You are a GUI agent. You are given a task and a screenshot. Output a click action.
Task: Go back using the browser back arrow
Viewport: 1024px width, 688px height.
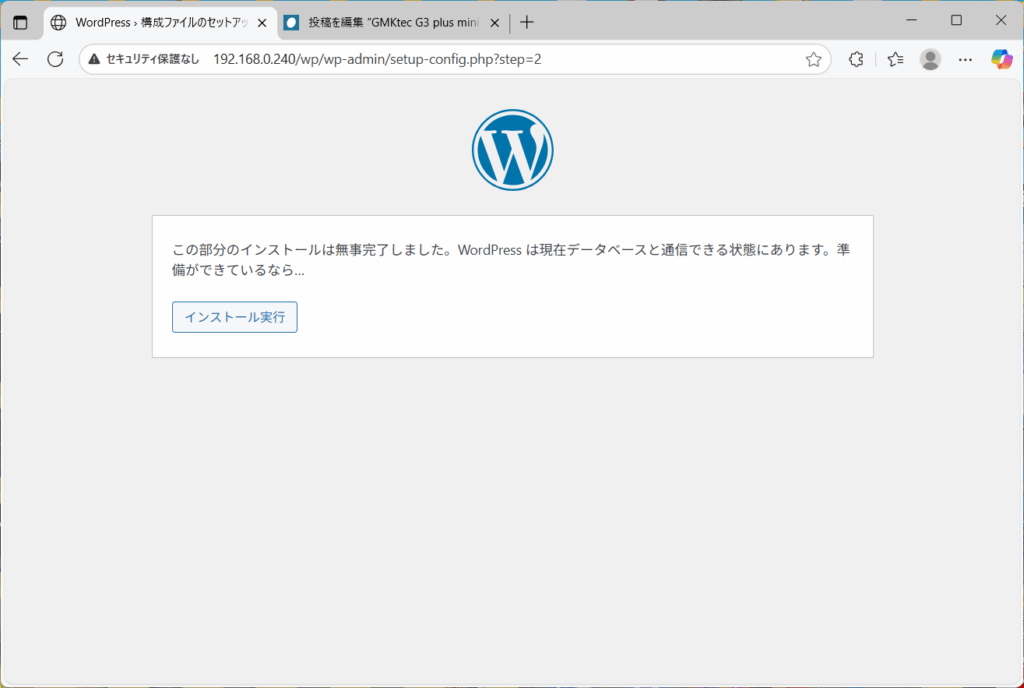[x=20, y=59]
